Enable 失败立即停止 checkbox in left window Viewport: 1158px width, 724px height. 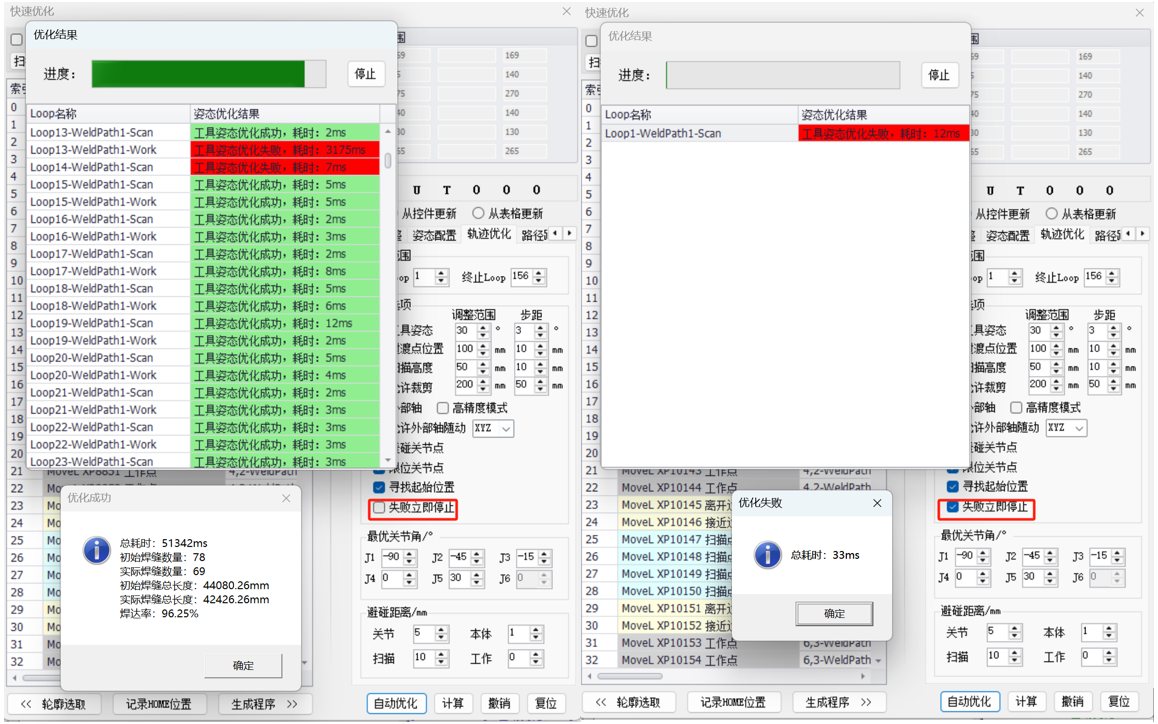379,508
